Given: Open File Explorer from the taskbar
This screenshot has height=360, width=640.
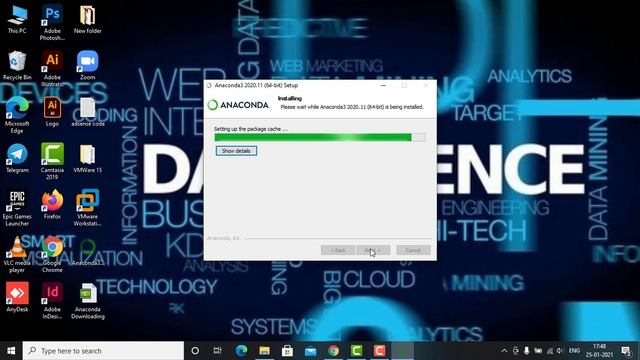Looking at the screenshot, I should pyautogui.click(x=264, y=351).
